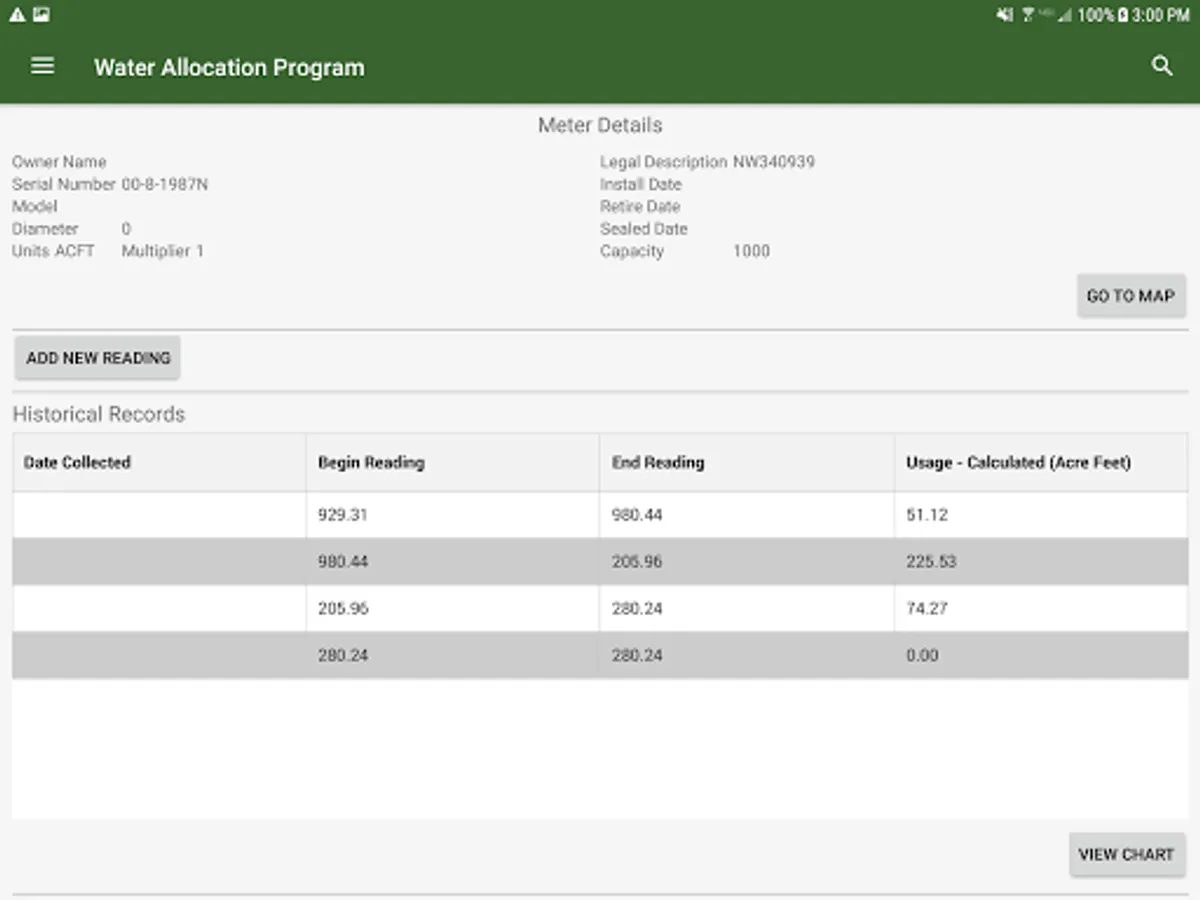This screenshot has width=1200, height=900.
Task: Tap the Wi-Fi status icon
Action: (1028, 15)
